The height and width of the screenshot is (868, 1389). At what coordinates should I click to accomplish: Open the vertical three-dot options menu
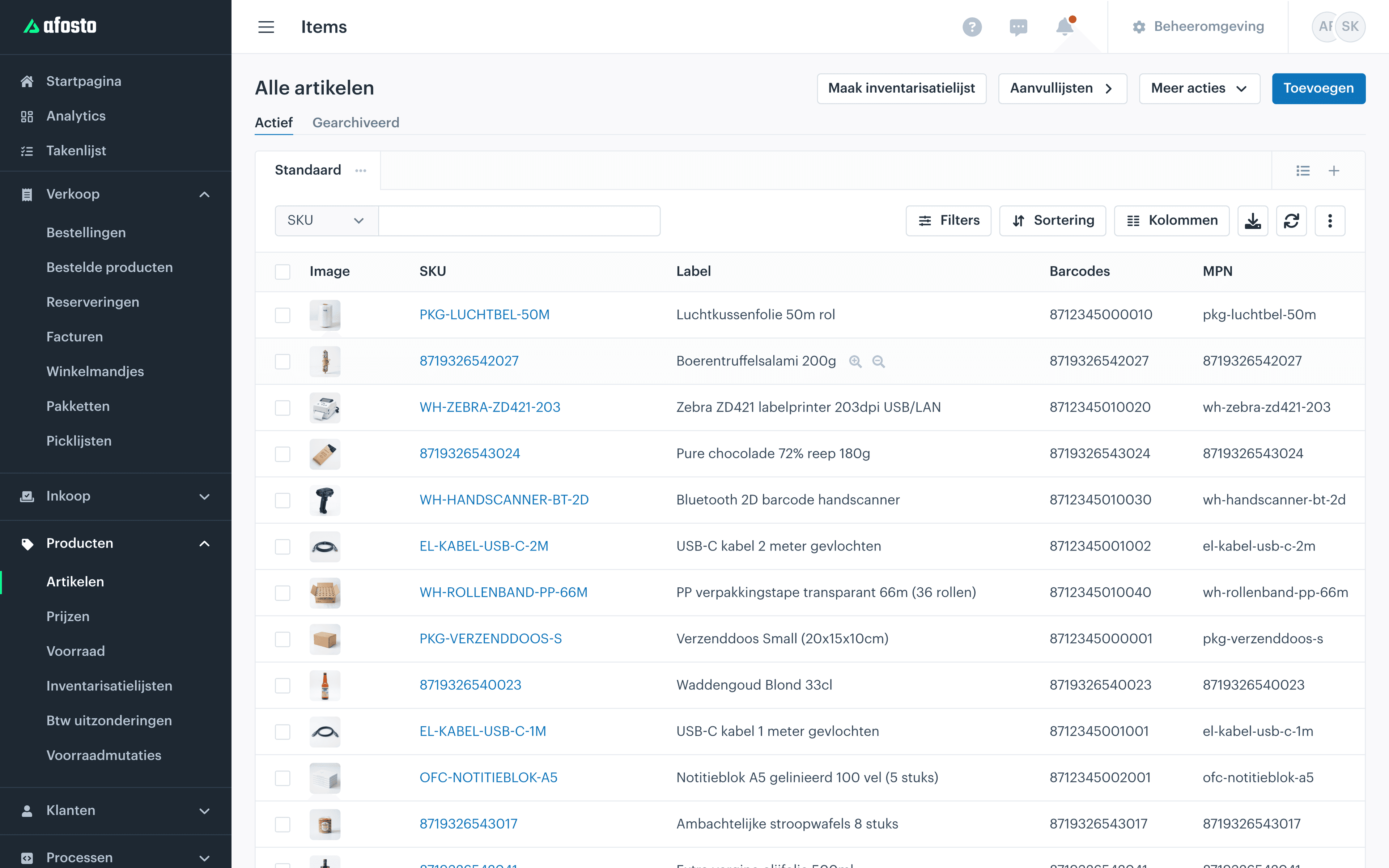click(1329, 221)
